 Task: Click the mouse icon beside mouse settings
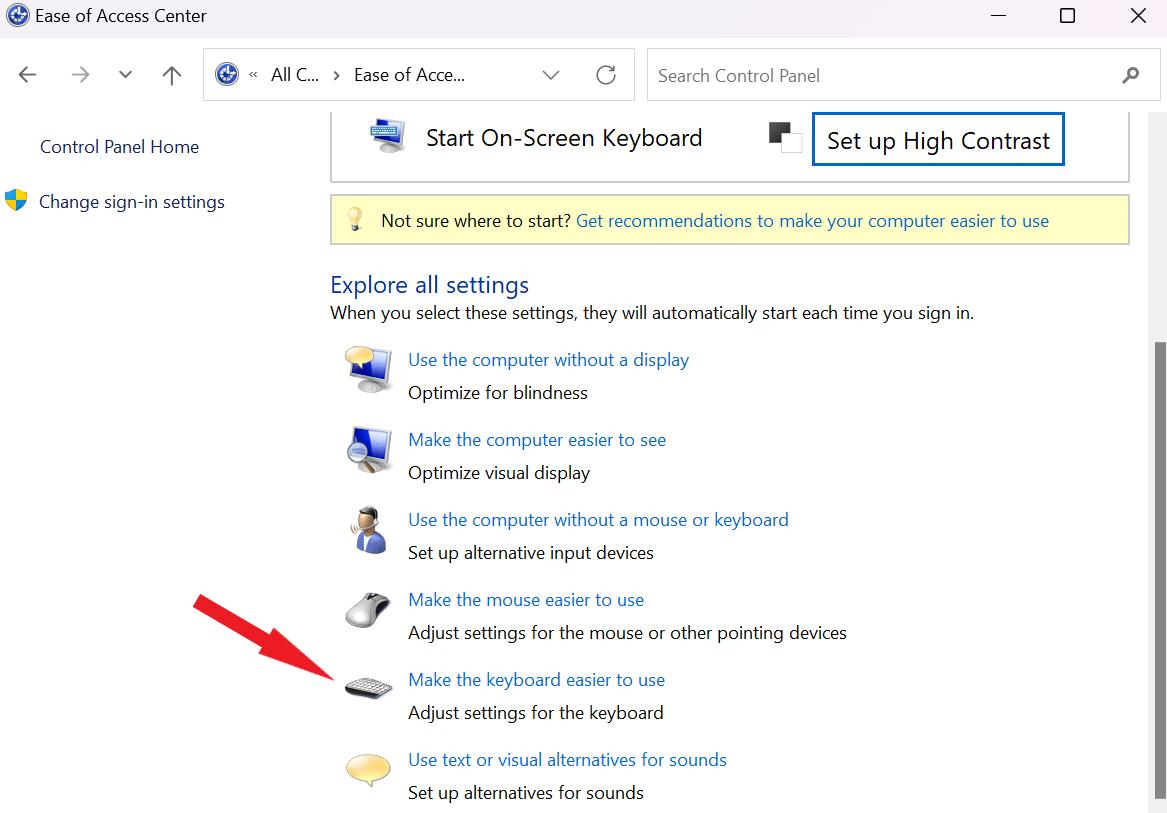tap(368, 611)
